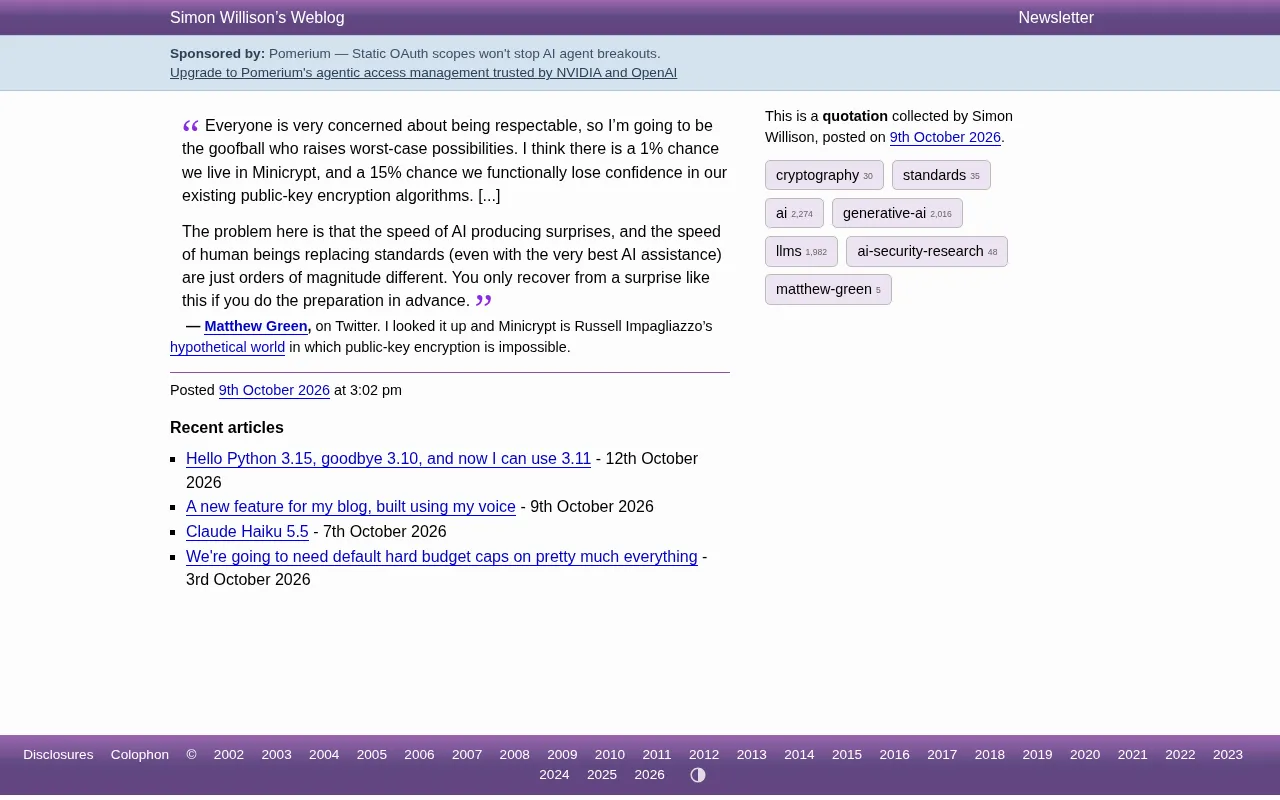This screenshot has width=1280, height=800.
Task: Select the standards tag
Action: [x=941, y=175]
